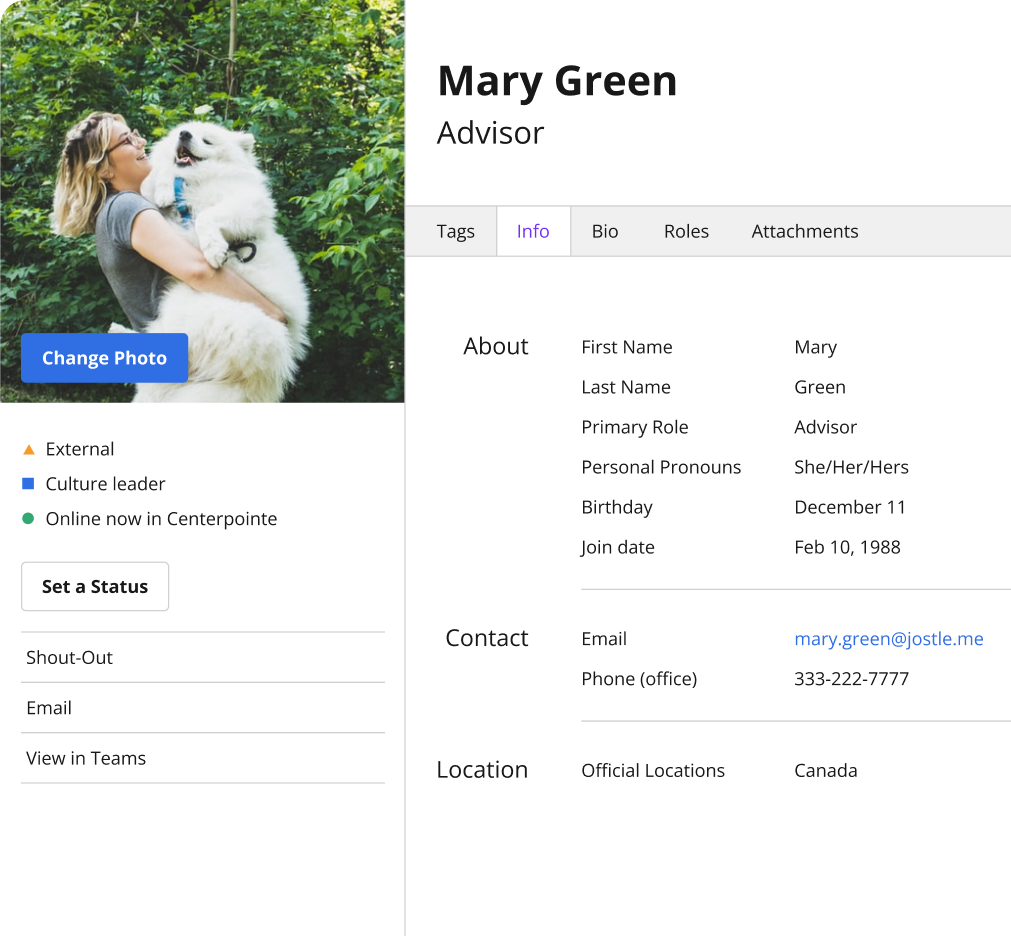Go to the Roles tab
Screen dimensions: 1011x936
686,231
